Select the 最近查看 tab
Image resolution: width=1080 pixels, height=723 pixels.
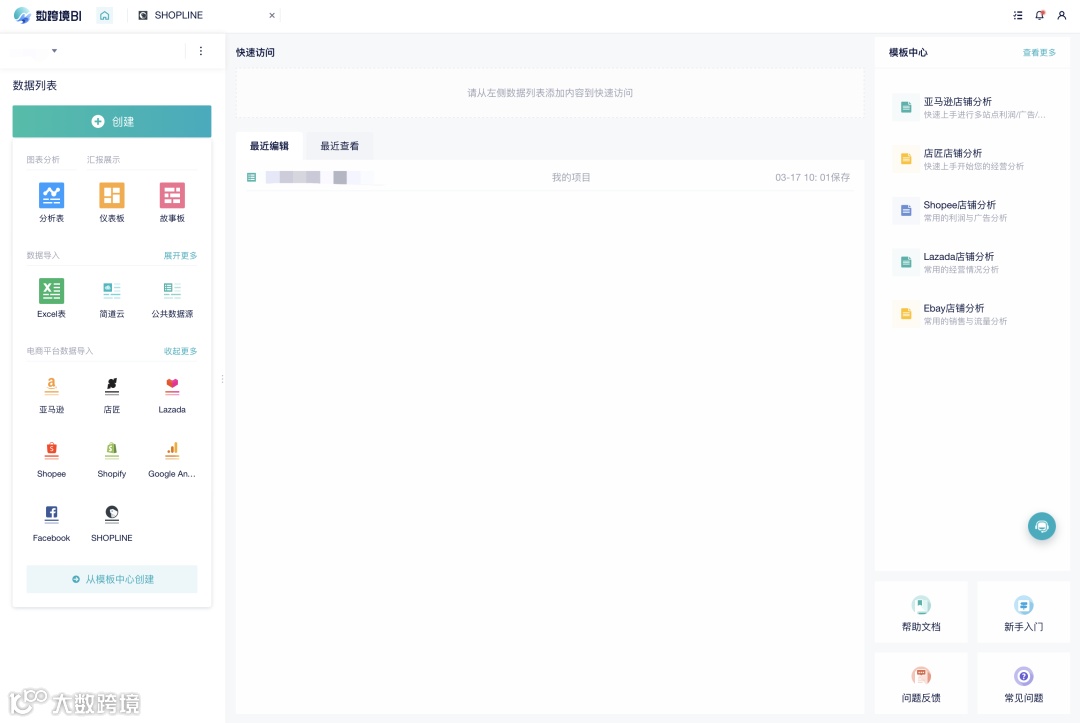point(340,146)
